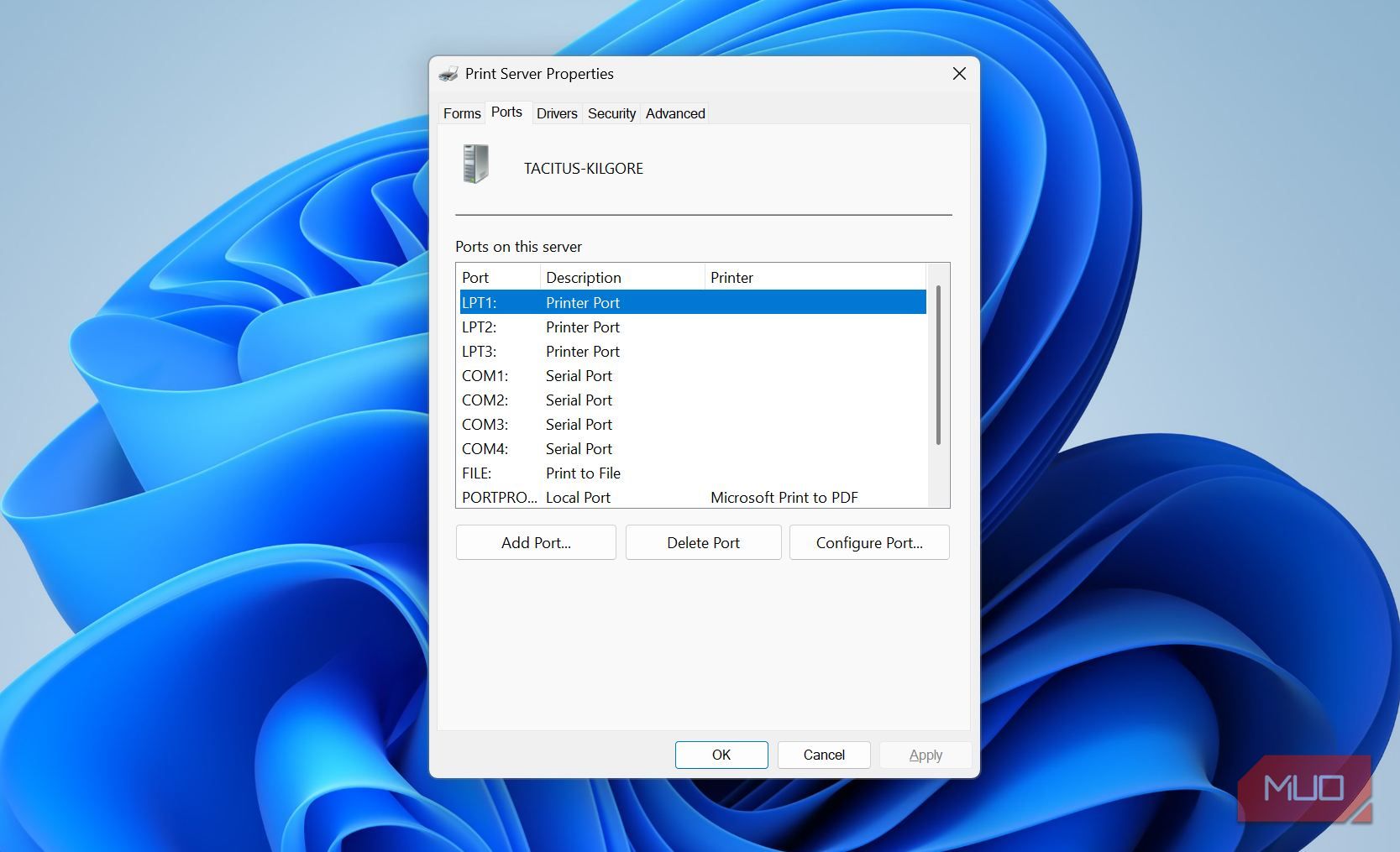Click the printer icon in title bar
Screen dimensions: 1400x852
(448, 74)
